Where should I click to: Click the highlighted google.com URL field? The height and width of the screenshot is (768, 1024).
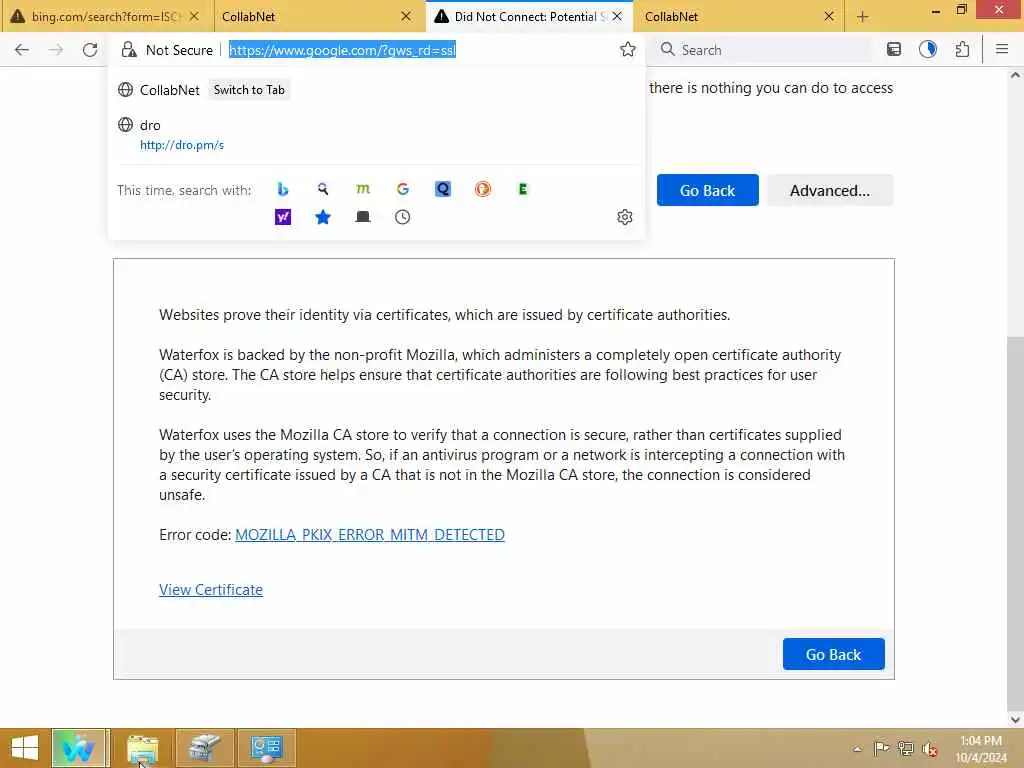tap(342, 50)
